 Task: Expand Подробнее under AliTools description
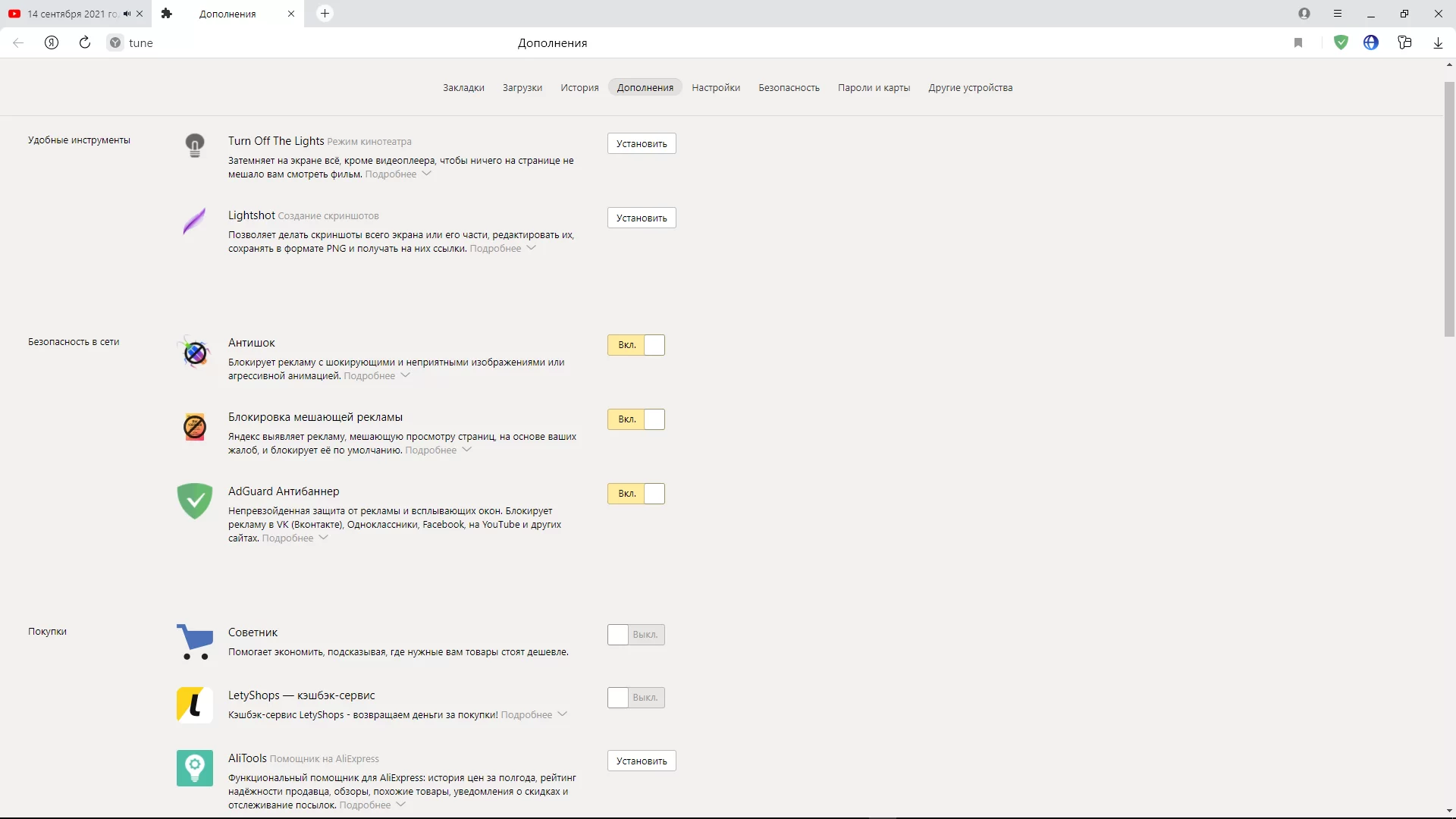click(x=372, y=805)
